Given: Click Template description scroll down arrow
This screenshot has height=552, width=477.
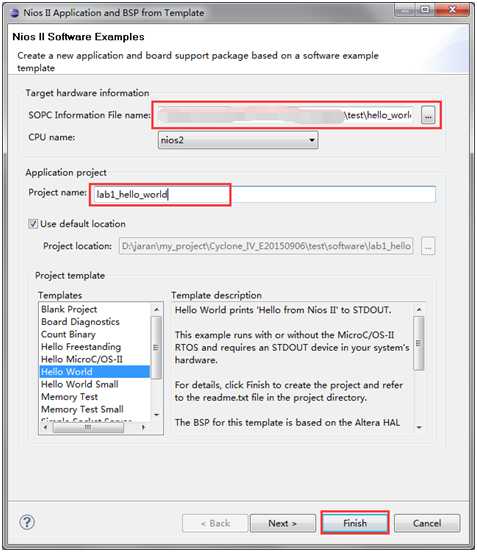Looking at the screenshot, I should [x=419, y=427].
